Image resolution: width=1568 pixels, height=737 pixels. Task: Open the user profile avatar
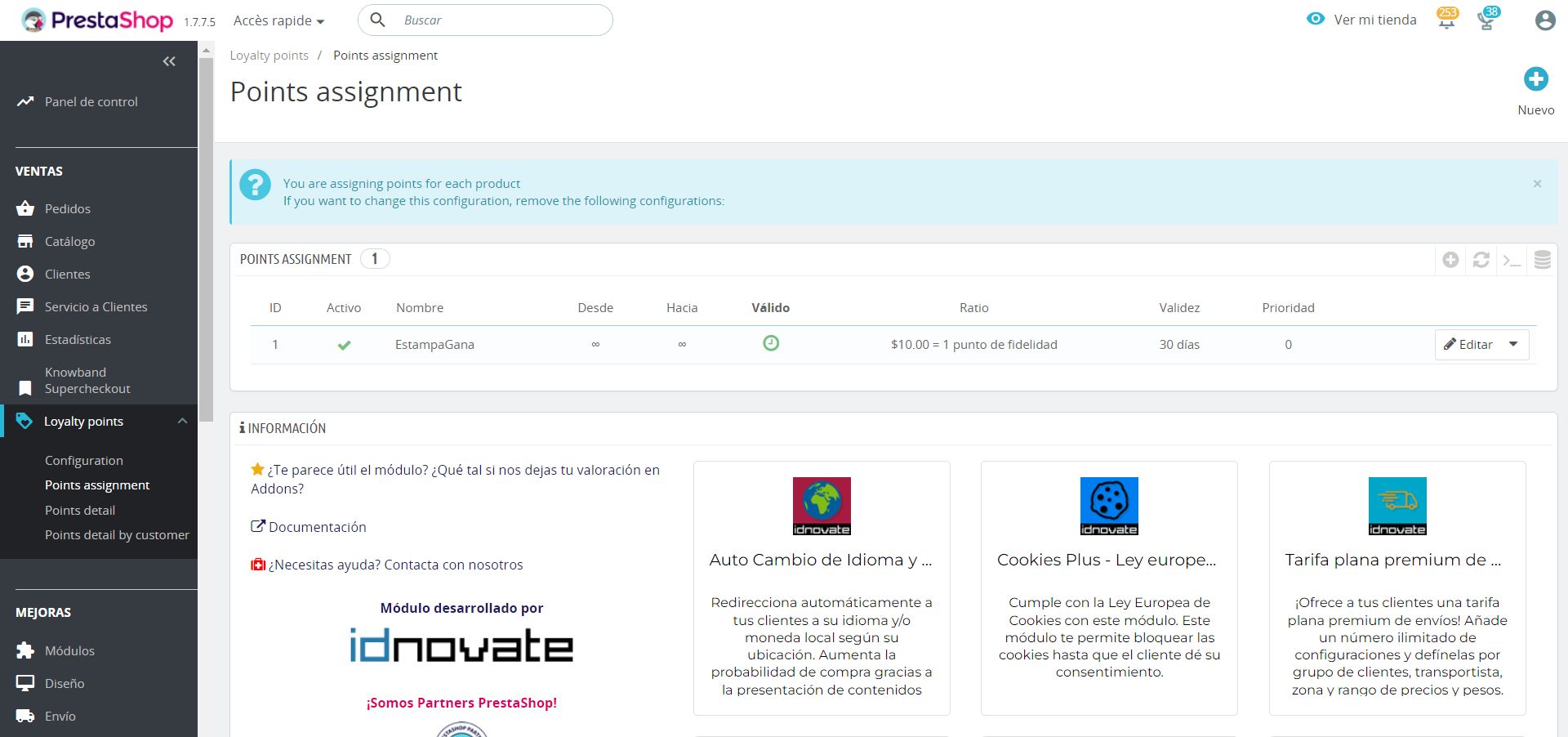(1544, 20)
